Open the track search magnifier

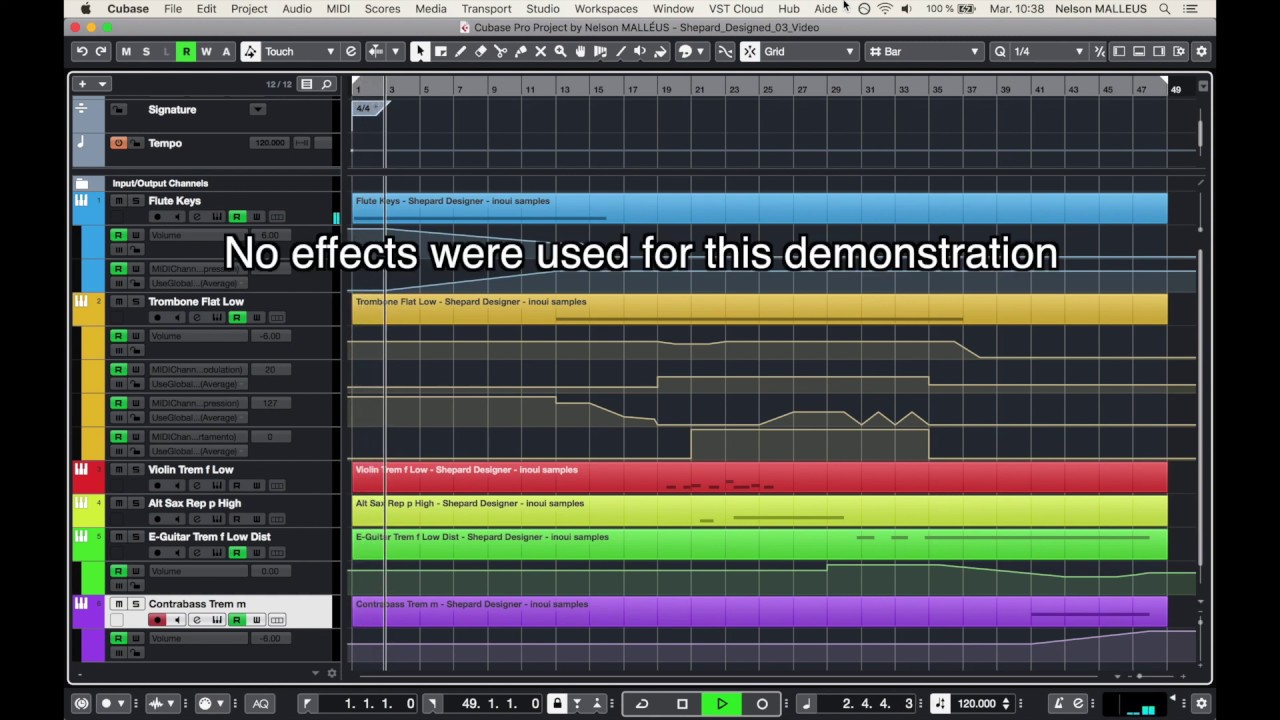[326, 85]
